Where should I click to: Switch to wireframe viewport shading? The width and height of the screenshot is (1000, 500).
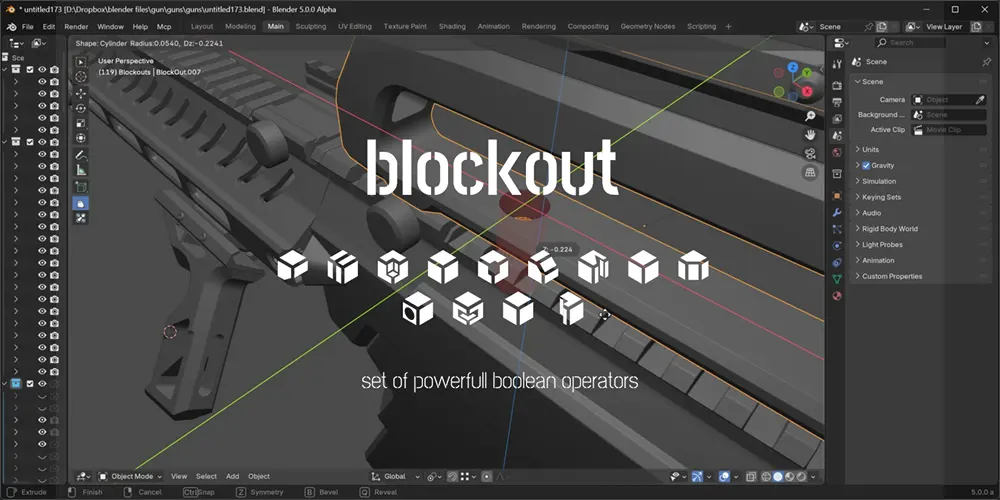767,476
